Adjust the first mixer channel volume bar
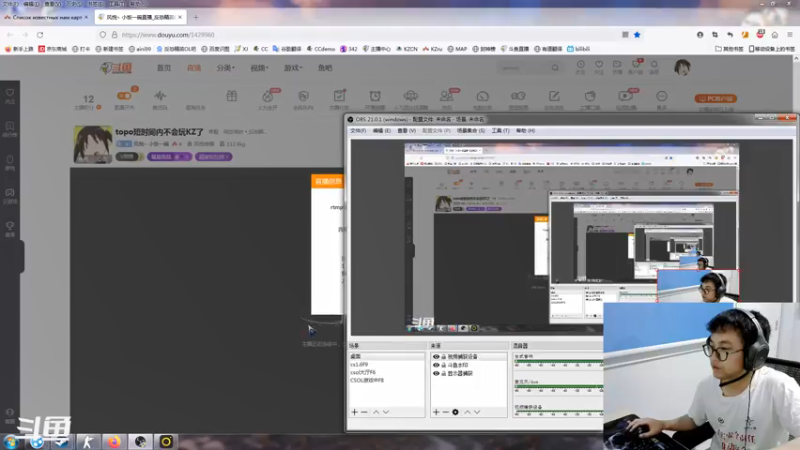 click(558, 363)
